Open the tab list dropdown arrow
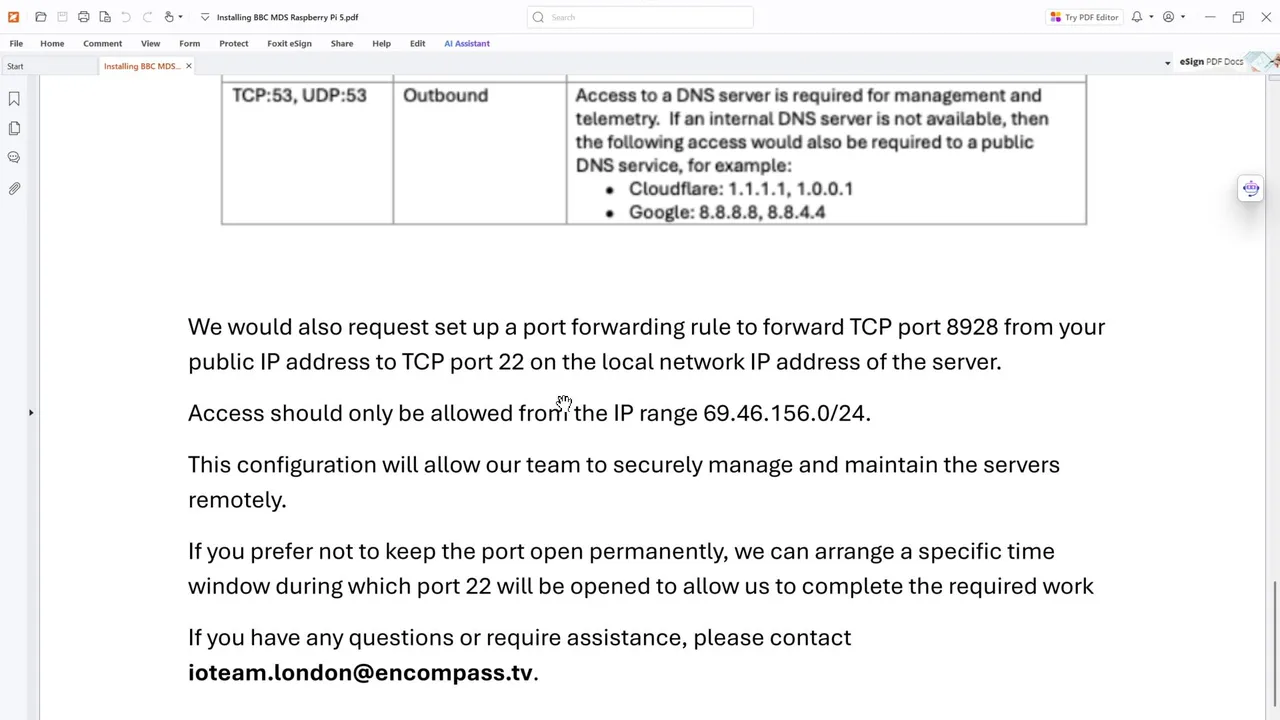Screen dimensions: 1280x720 tap(1167, 63)
